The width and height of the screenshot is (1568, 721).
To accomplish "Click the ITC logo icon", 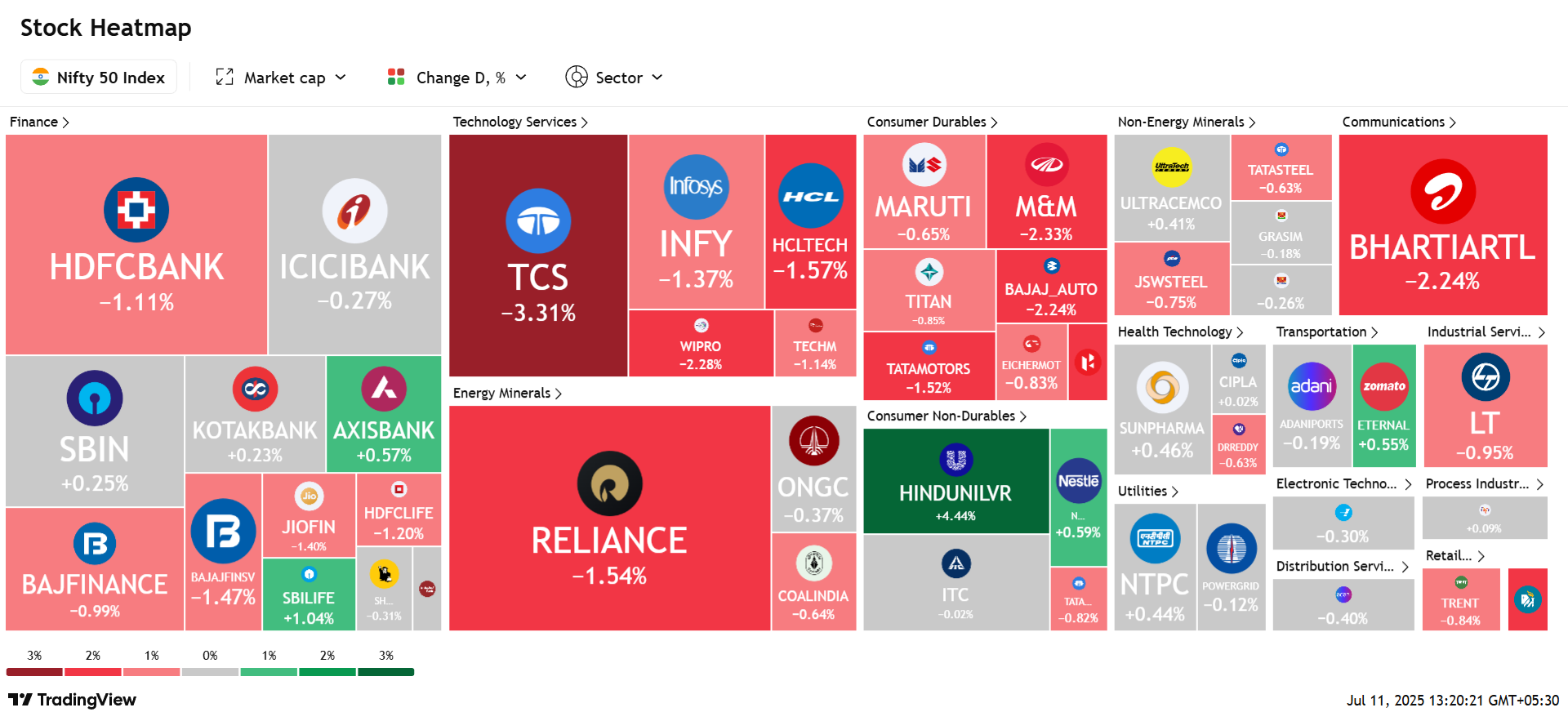I will pos(955,563).
